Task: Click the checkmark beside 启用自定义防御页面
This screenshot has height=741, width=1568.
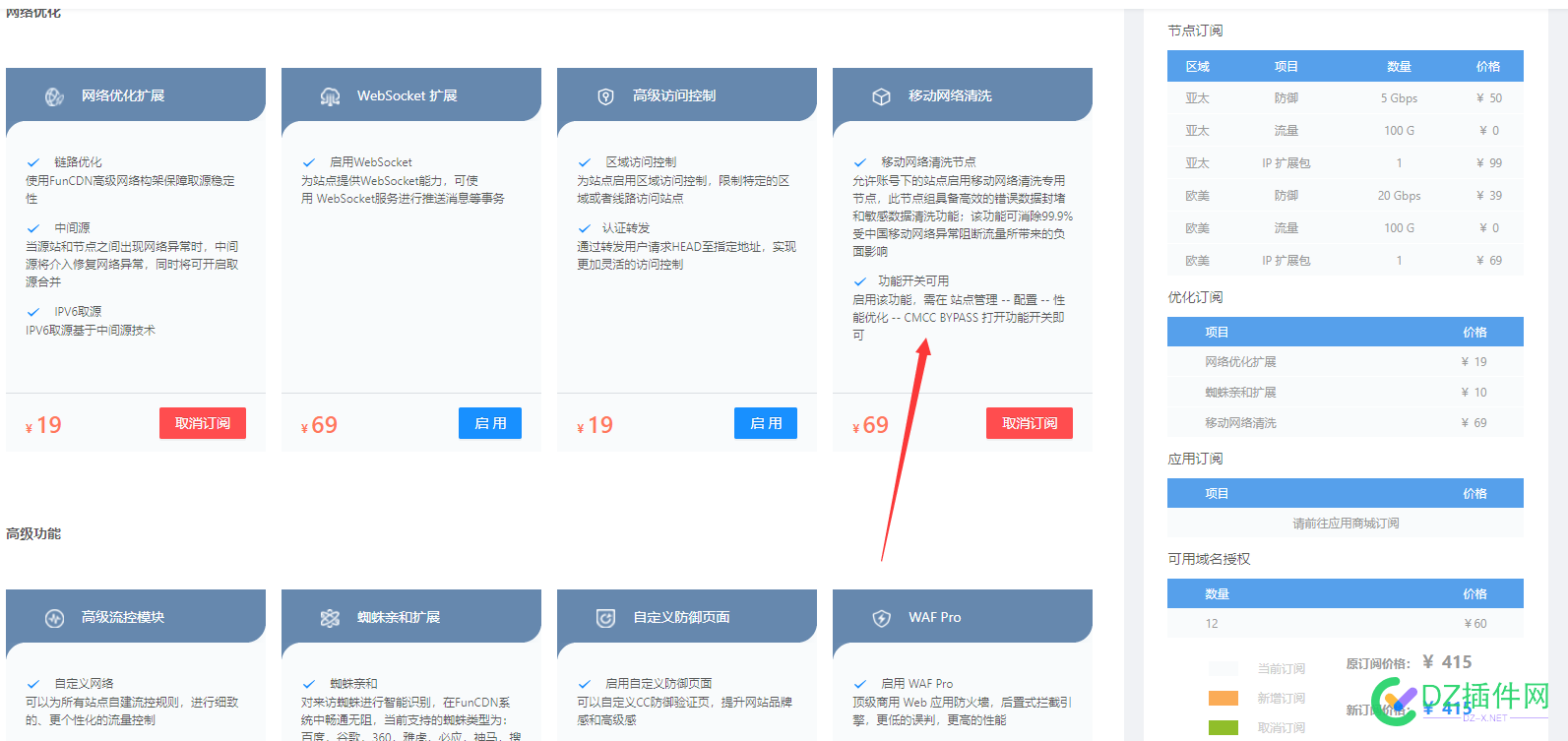Action: (x=585, y=684)
